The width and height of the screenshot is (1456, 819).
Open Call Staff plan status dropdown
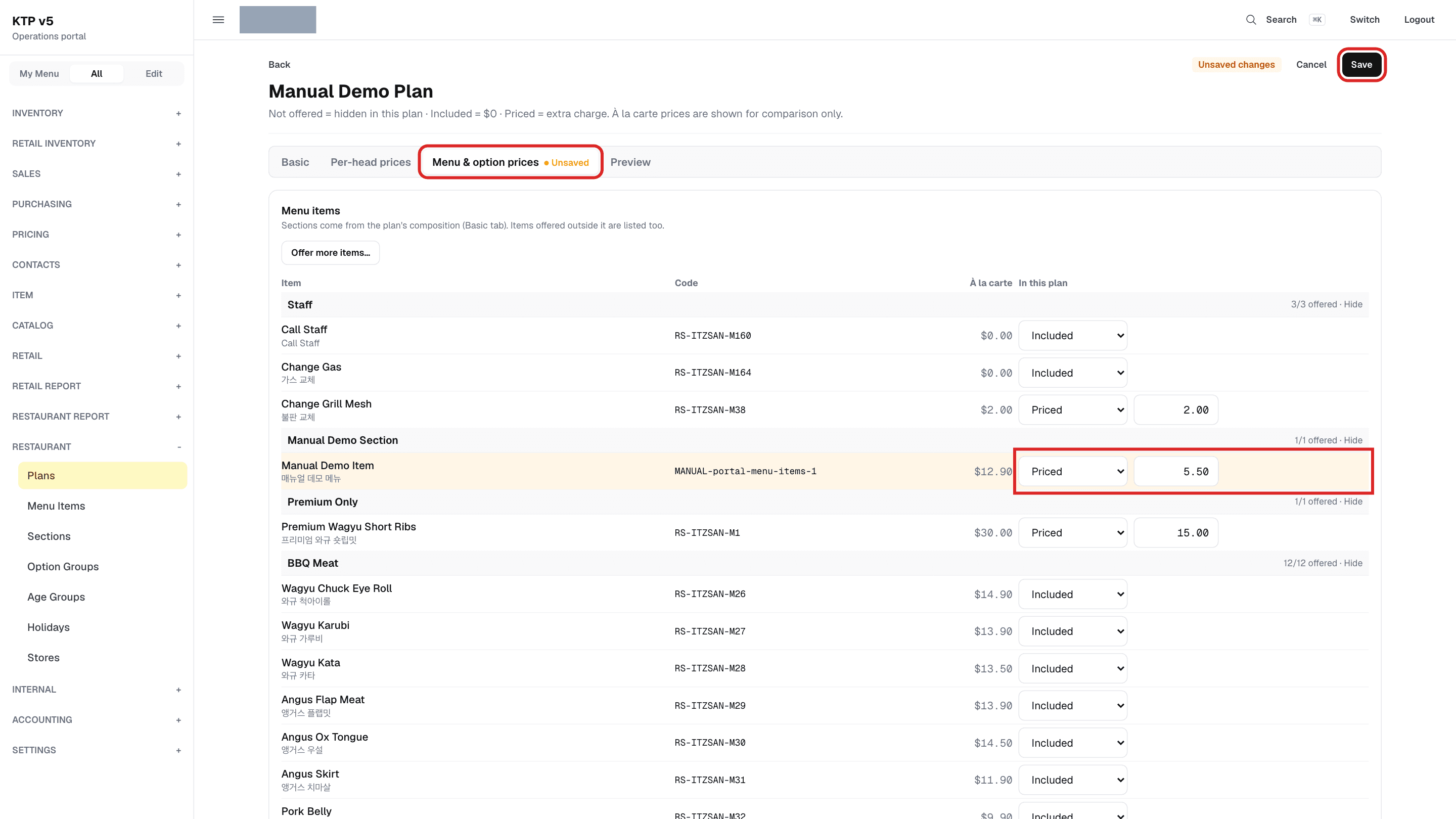tap(1072, 336)
